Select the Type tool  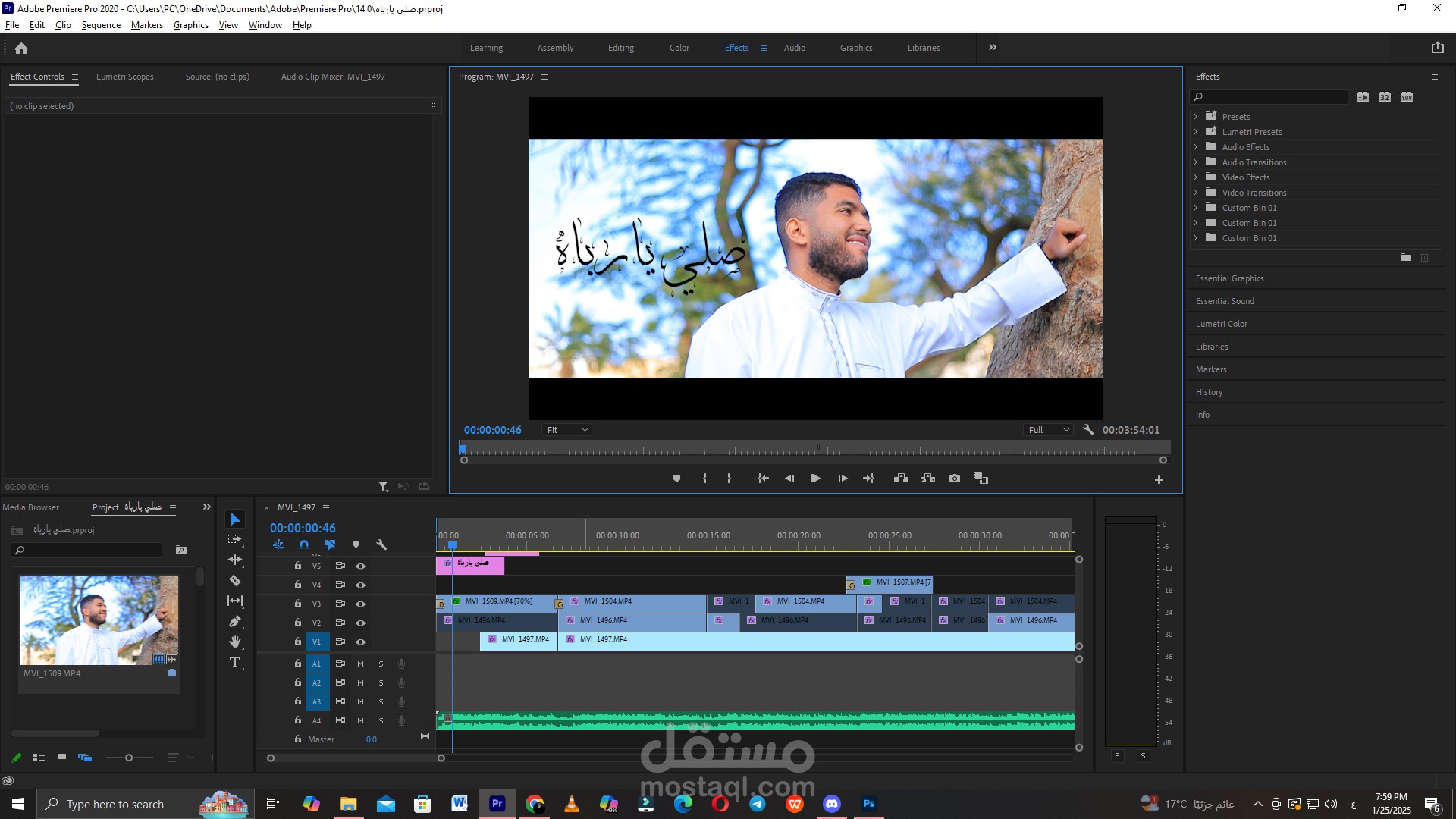[x=235, y=662]
